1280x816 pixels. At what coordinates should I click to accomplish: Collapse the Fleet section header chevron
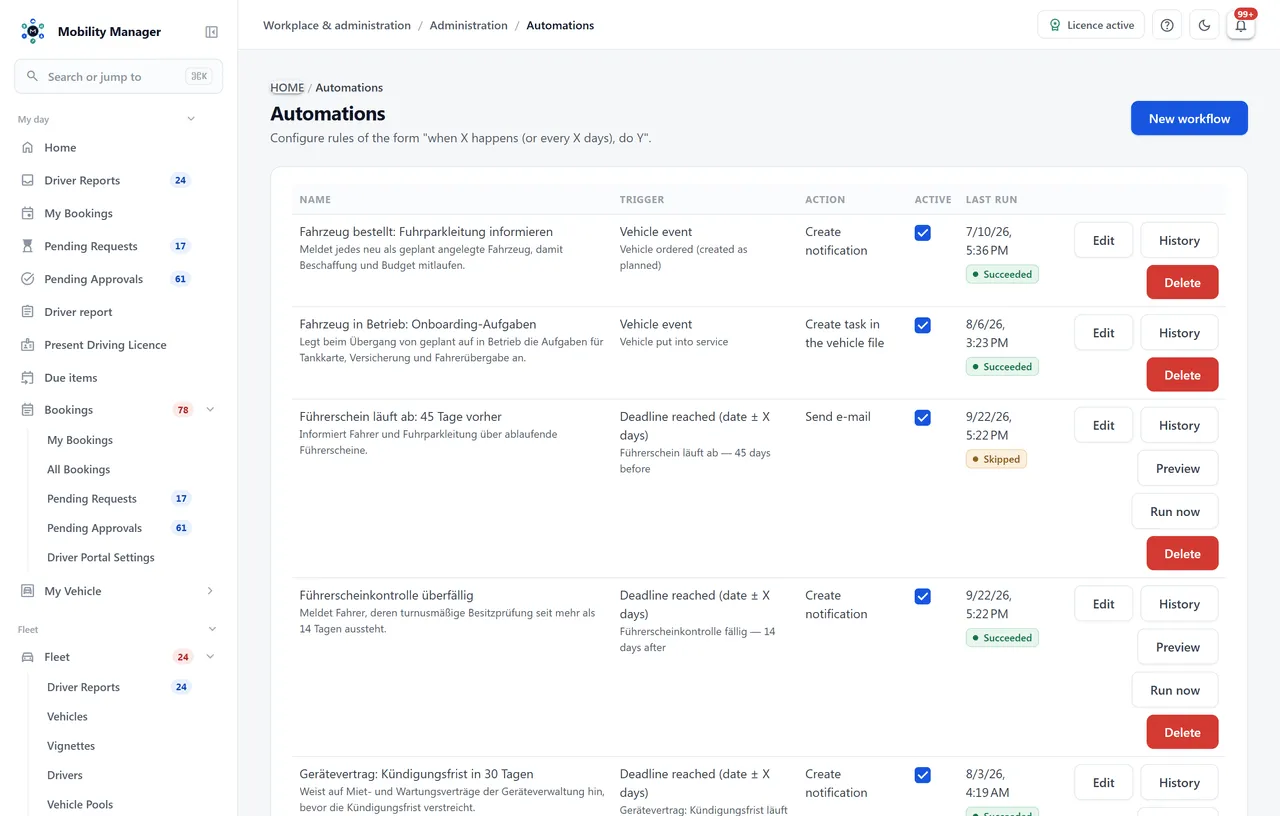[212, 629]
